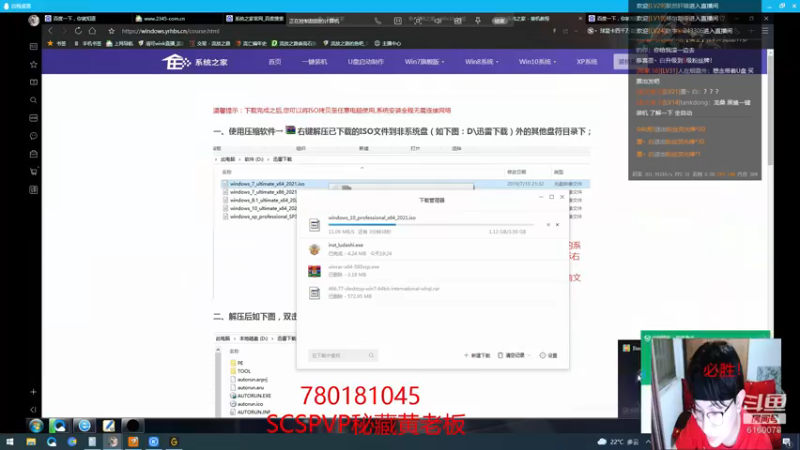Image resolution: width=800 pixels, height=450 pixels.
Task: Click the search magnifier in download manager
Action: pyautogui.click(x=371, y=355)
